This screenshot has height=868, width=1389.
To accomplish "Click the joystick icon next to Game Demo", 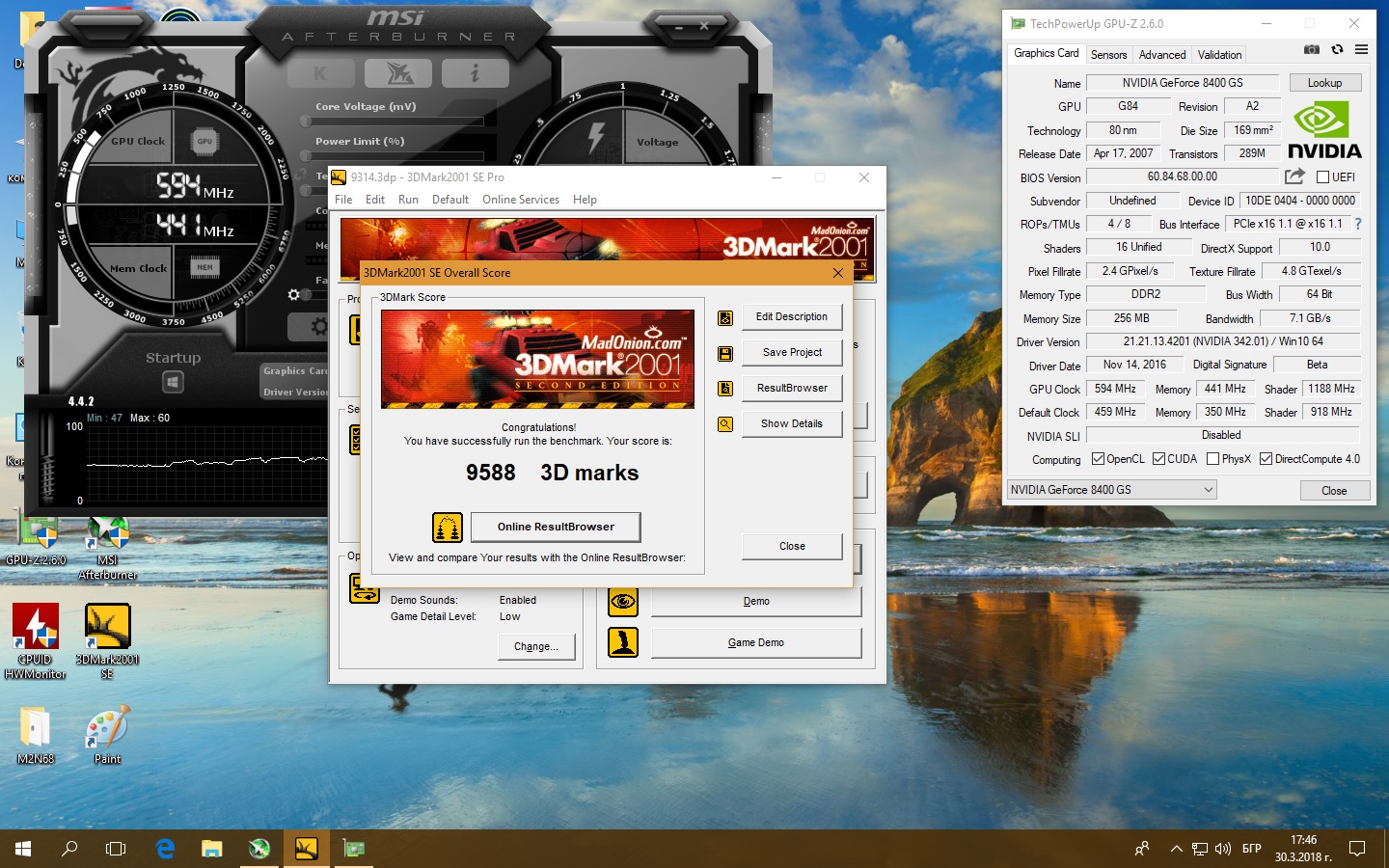I will 623,642.
